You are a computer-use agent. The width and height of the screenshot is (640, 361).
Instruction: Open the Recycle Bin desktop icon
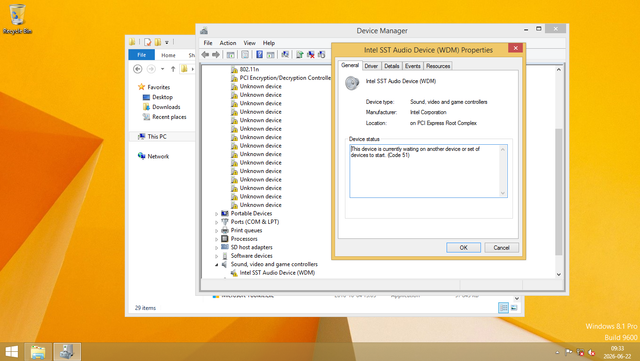[x=17, y=19]
